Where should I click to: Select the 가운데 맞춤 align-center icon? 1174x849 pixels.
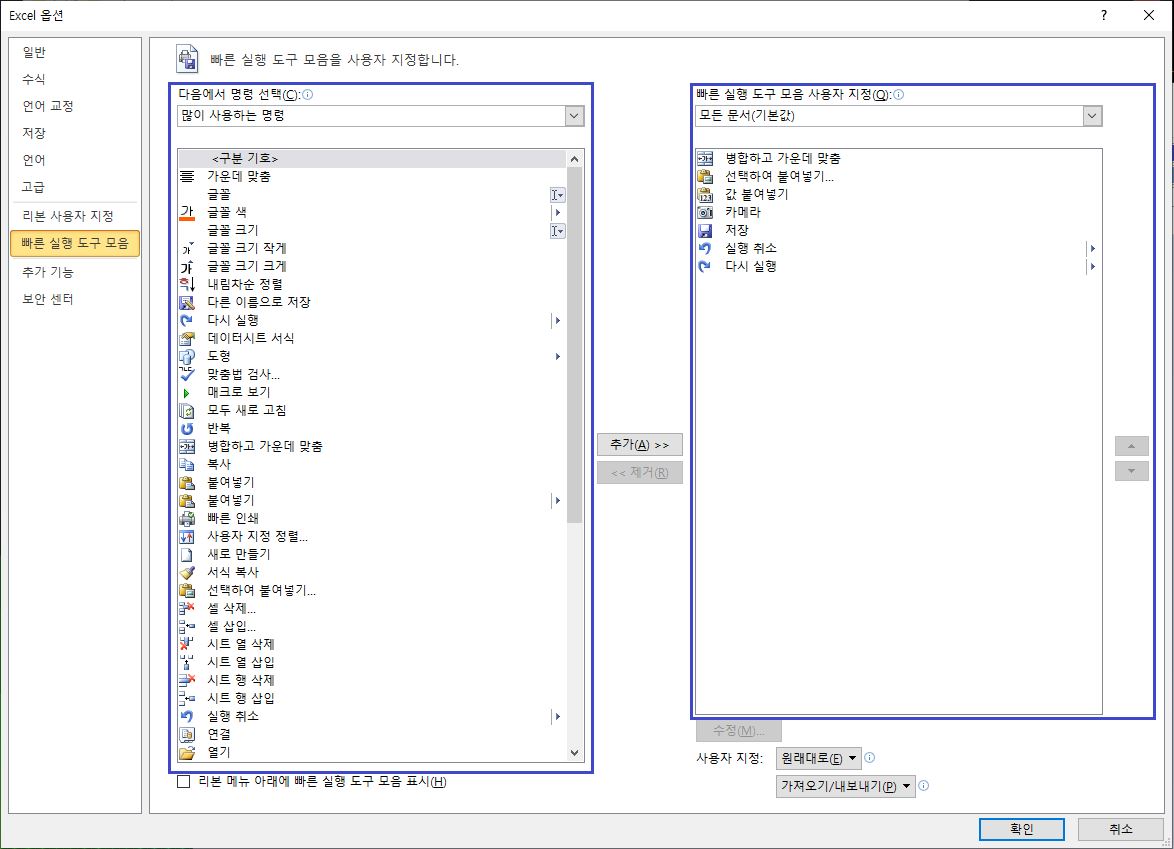click(x=187, y=177)
